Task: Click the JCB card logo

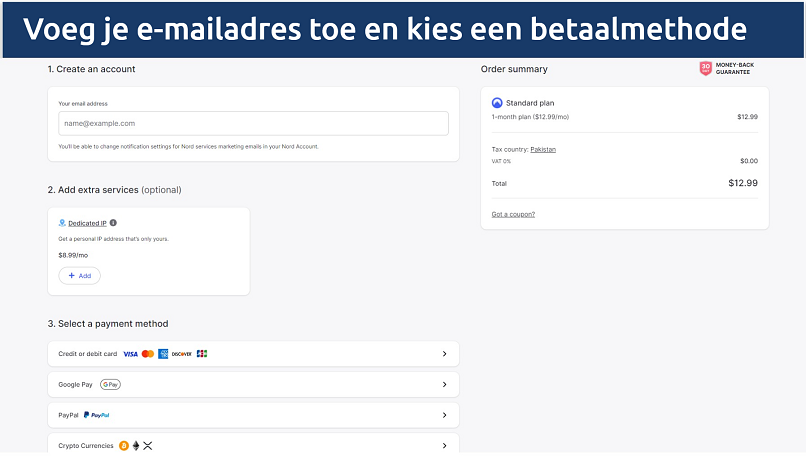Action: 202,354
